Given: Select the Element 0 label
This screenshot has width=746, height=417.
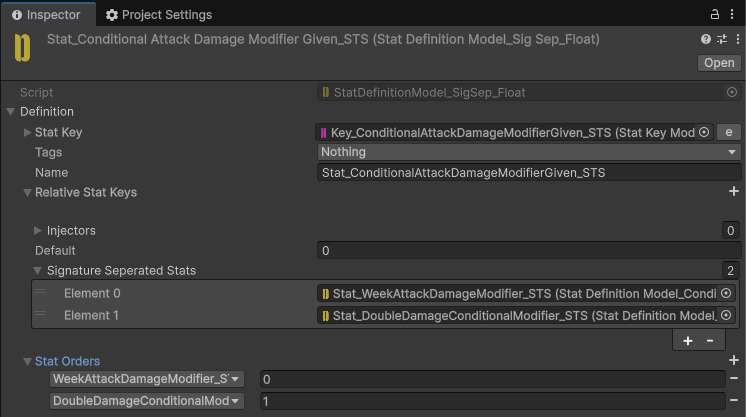Looking at the screenshot, I should [x=92, y=293].
